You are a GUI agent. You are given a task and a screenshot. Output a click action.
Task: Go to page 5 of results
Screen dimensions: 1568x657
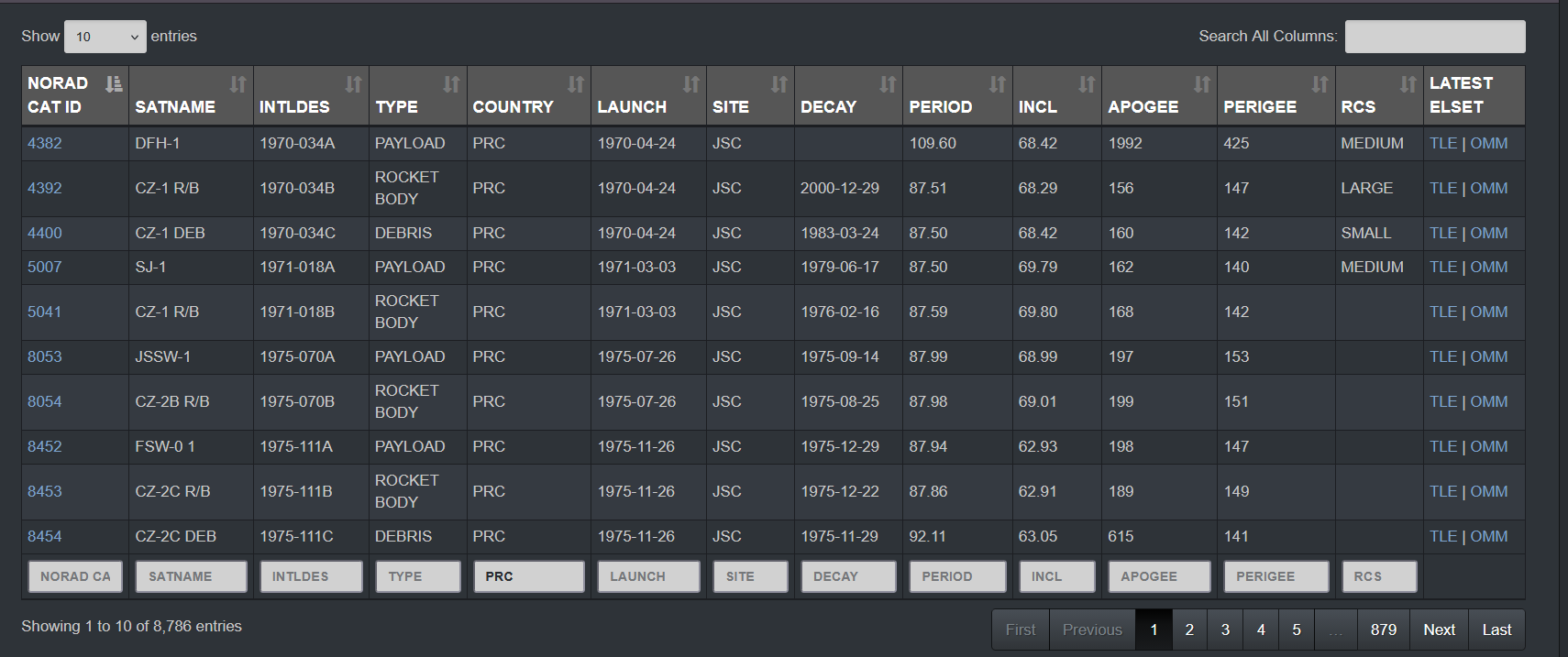1297,630
